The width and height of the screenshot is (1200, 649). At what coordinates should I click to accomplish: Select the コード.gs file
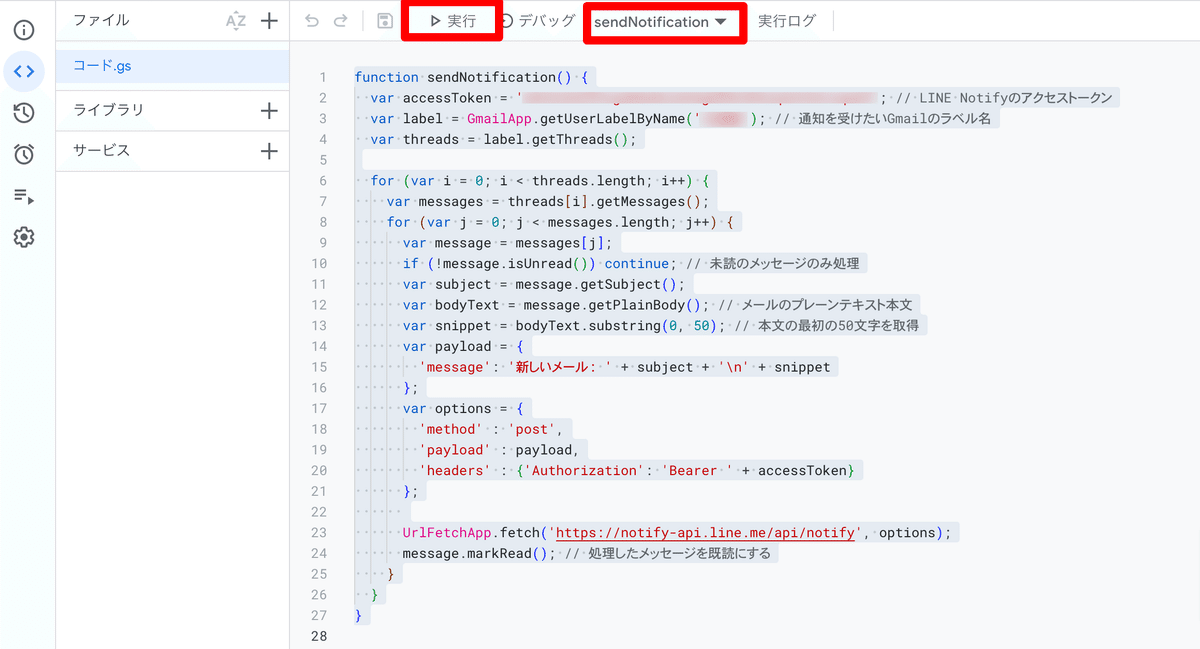(173, 66)
